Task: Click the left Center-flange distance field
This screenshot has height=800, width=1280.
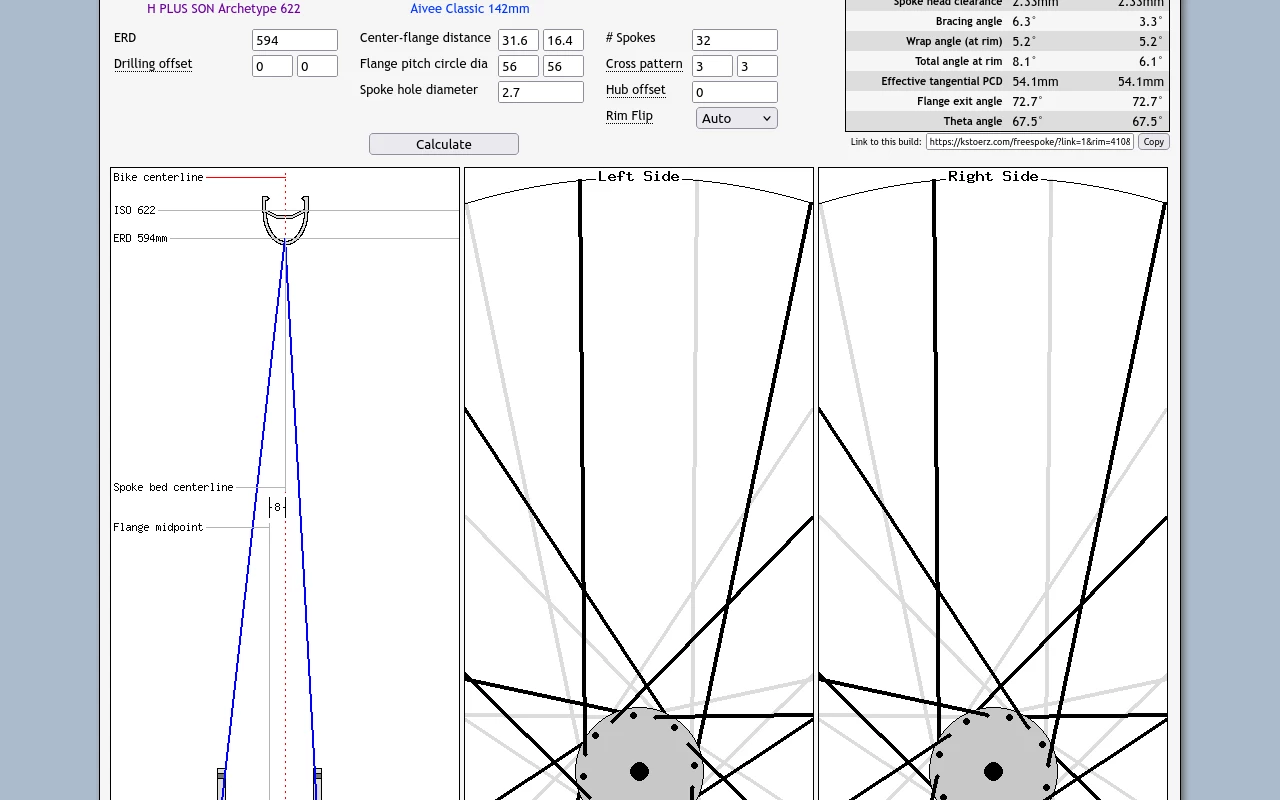Action: (x=518, y=40)
